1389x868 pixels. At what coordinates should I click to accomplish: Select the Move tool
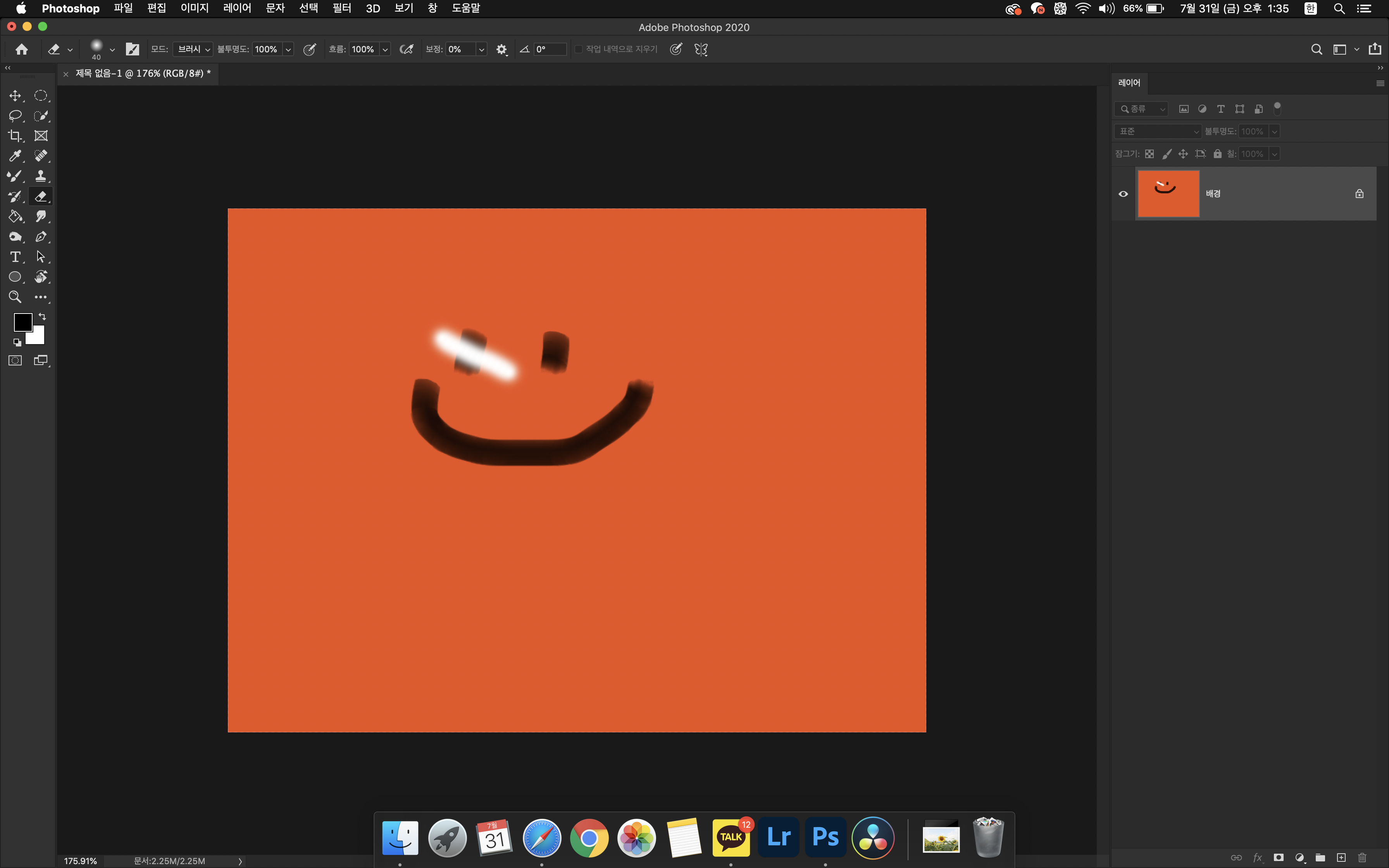point(15,95)
